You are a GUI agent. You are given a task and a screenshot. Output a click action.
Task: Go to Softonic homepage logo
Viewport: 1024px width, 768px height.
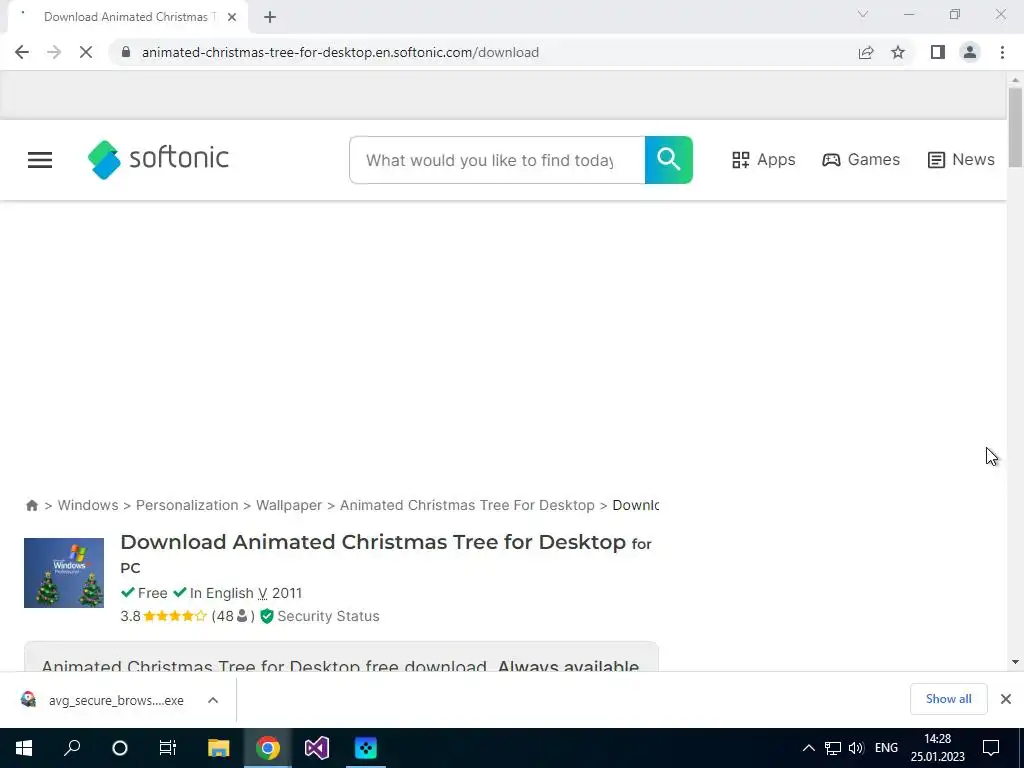click(158, 159)
